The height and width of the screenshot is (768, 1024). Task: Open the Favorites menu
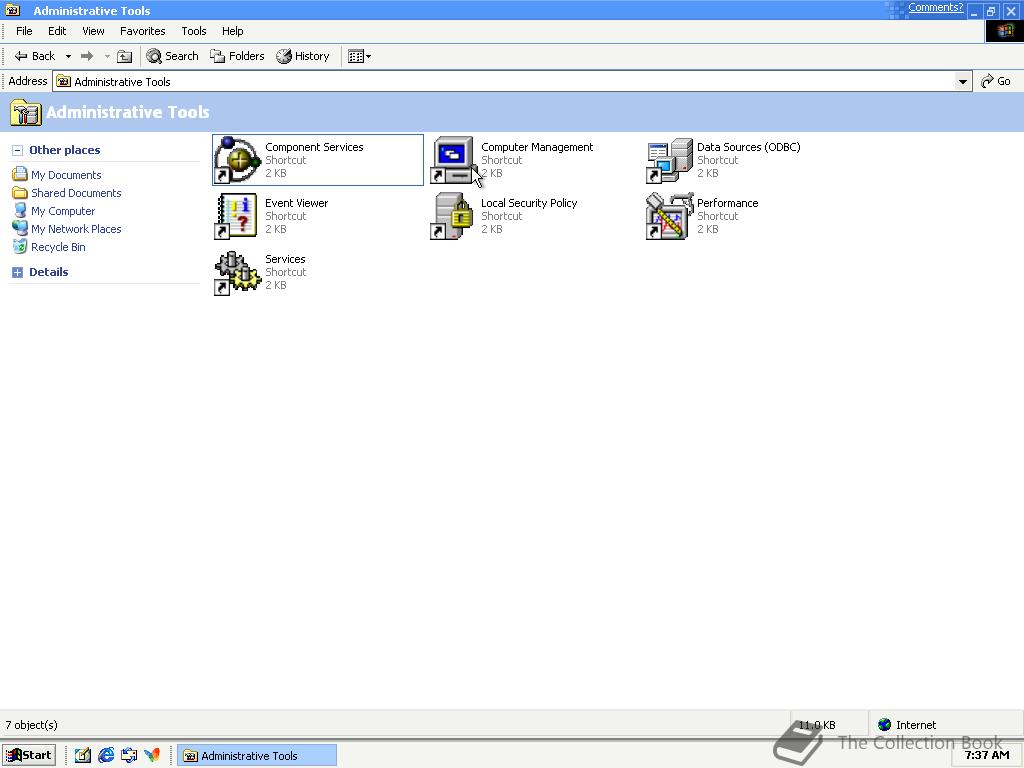(x=142, y=31)
